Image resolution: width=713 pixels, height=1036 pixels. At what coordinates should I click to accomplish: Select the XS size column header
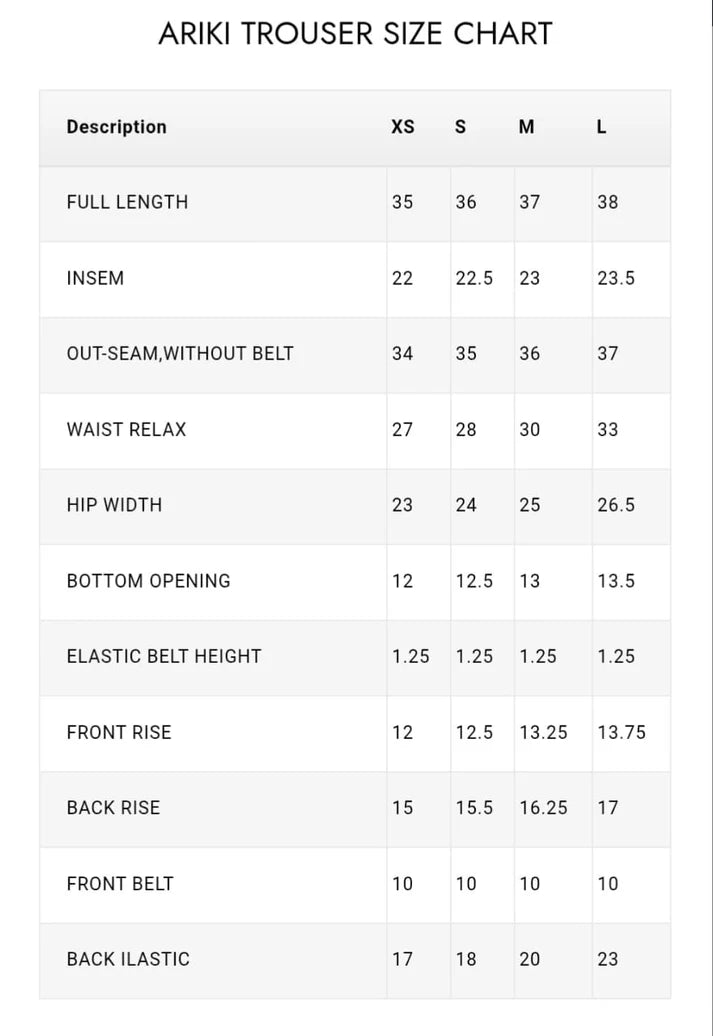point(402,127)
